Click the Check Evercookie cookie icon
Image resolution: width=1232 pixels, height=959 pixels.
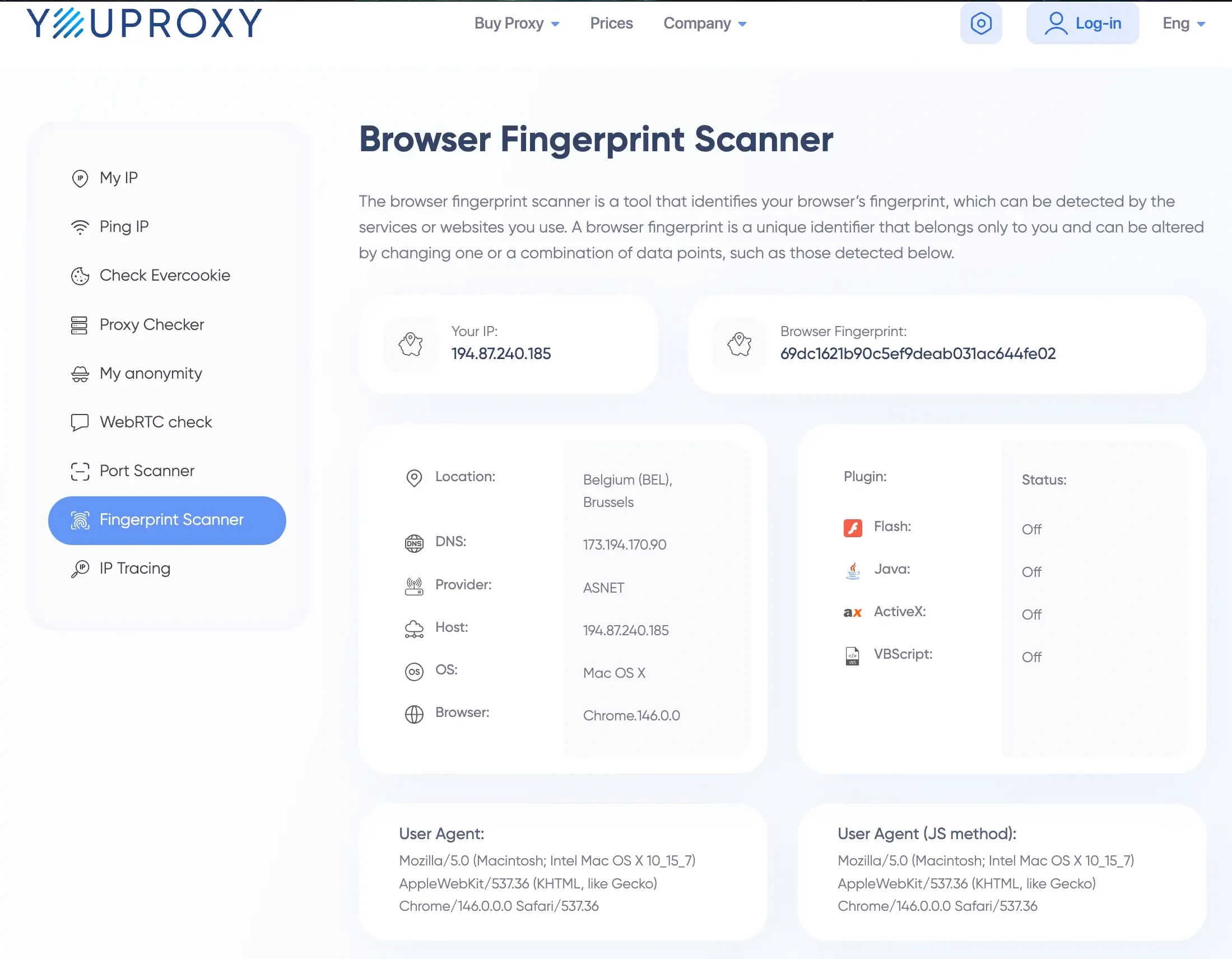(x=80, y=276)
